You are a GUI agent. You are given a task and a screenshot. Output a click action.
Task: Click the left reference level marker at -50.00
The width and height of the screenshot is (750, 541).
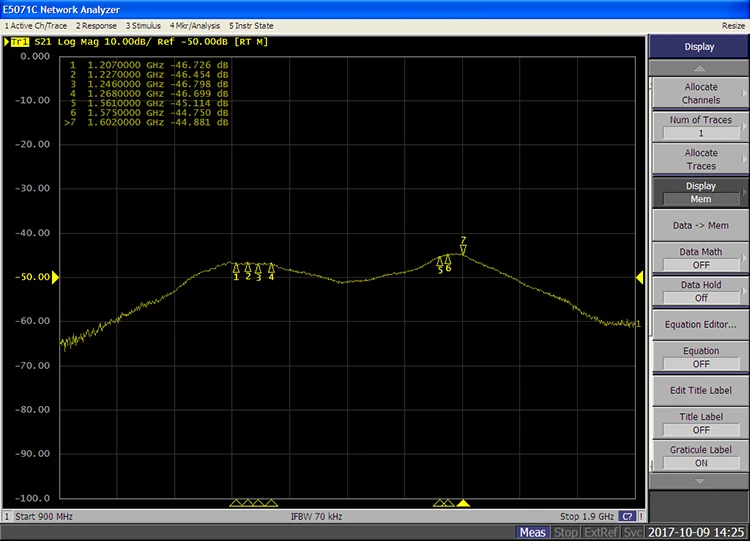[x=55, y=277]
